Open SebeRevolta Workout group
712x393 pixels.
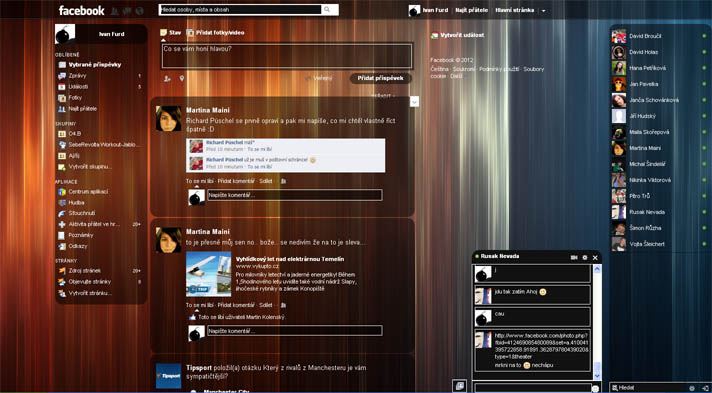(104, 145)
